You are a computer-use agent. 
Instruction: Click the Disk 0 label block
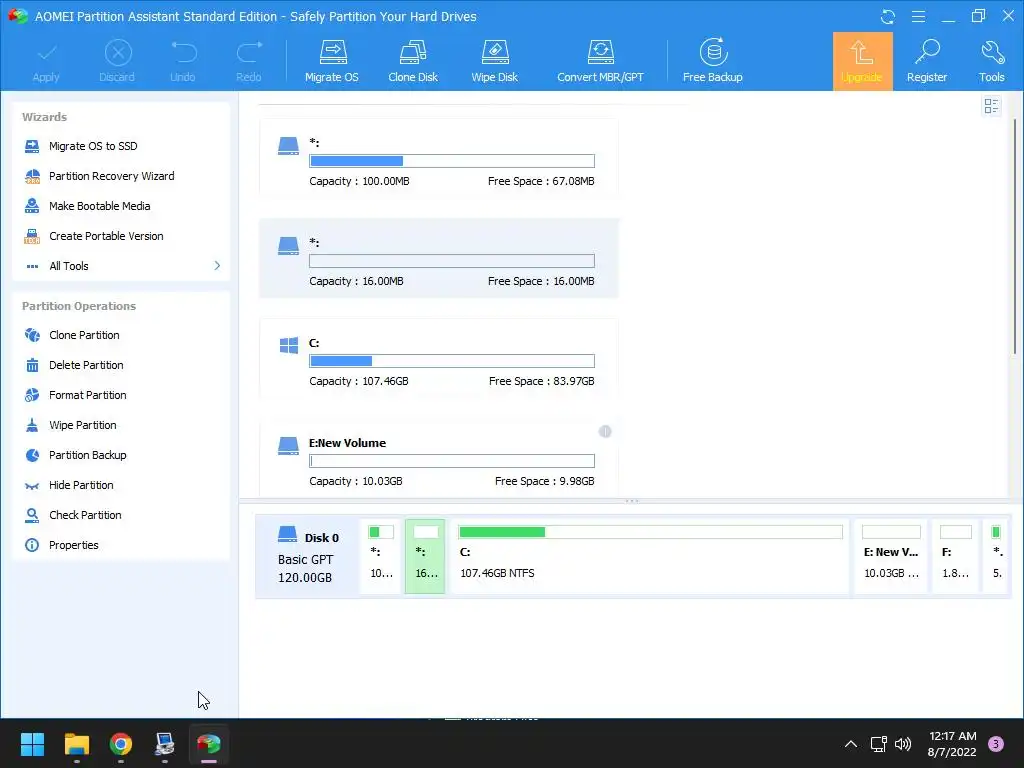(308, 556)
